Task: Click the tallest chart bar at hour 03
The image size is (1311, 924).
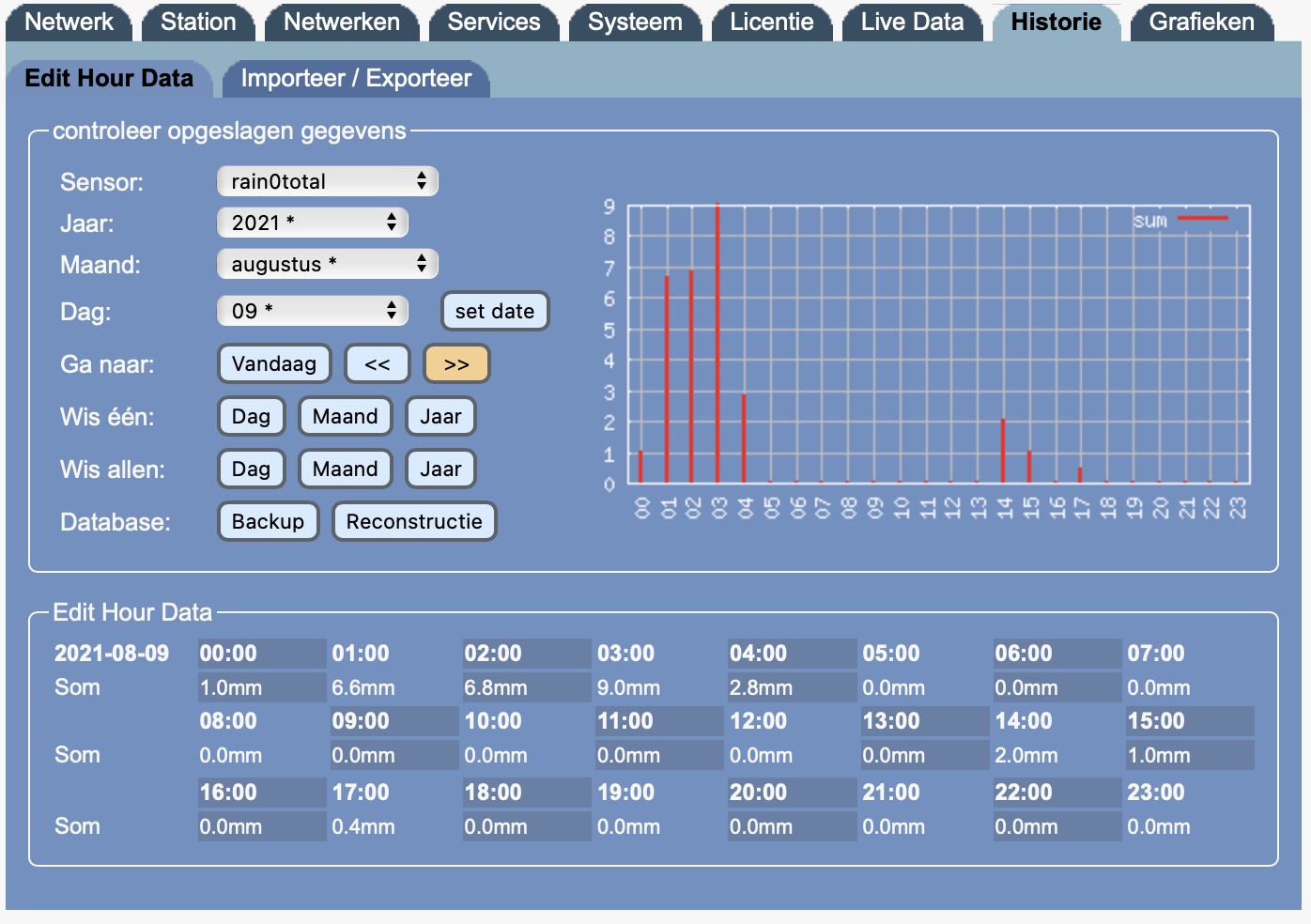Action: tap(717, 343)
